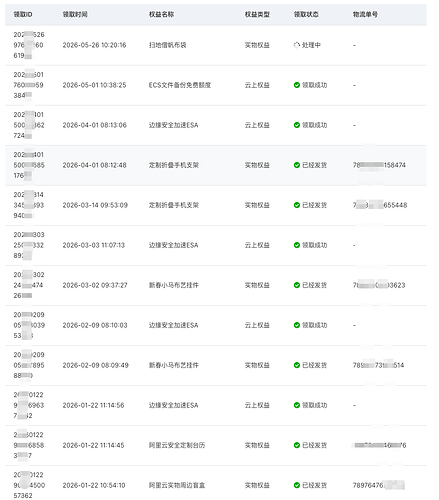Select the 领取ID column header

pyautogui.click(x=23, y=14)
